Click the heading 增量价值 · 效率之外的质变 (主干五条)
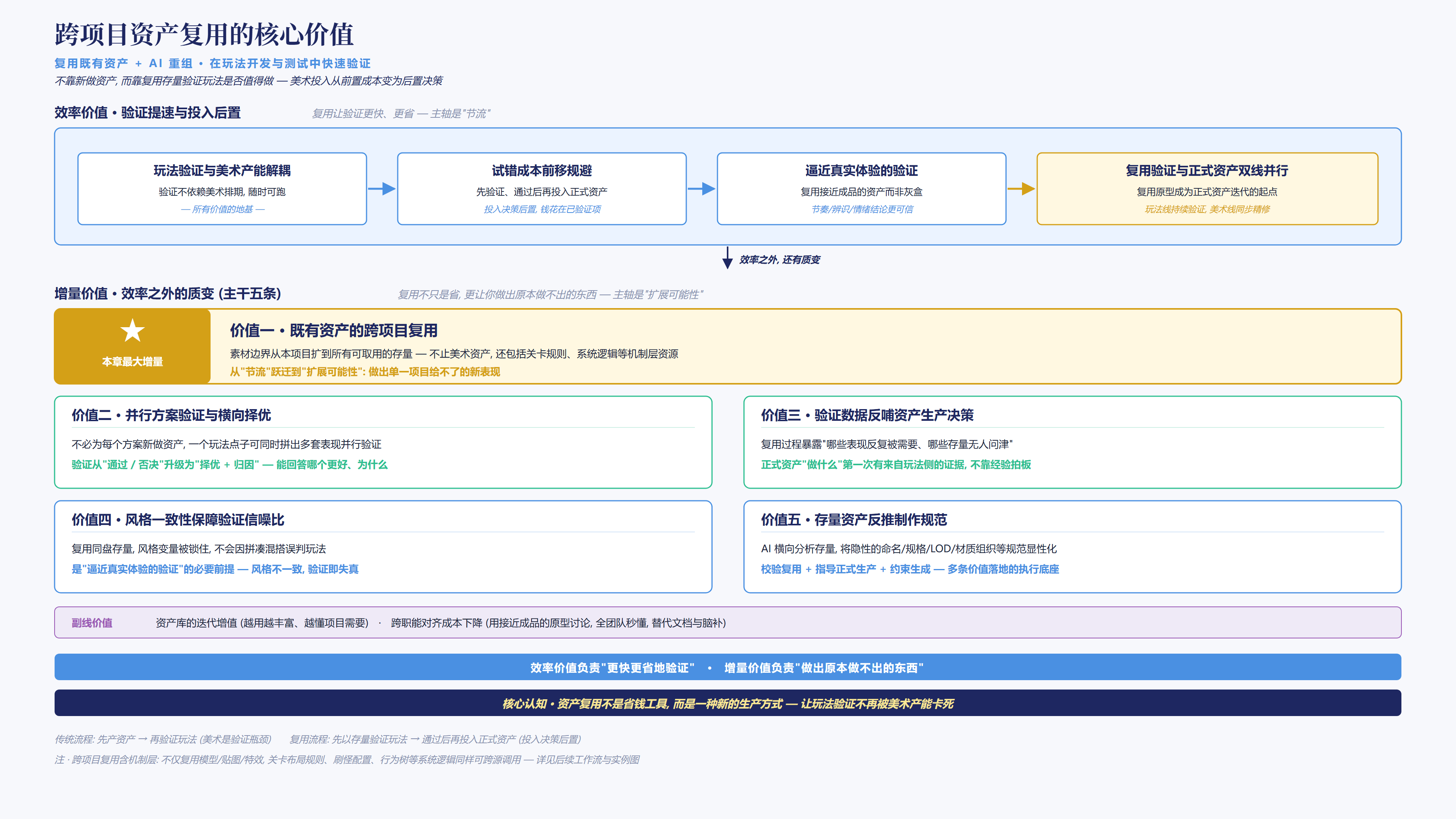 point(168,293)
